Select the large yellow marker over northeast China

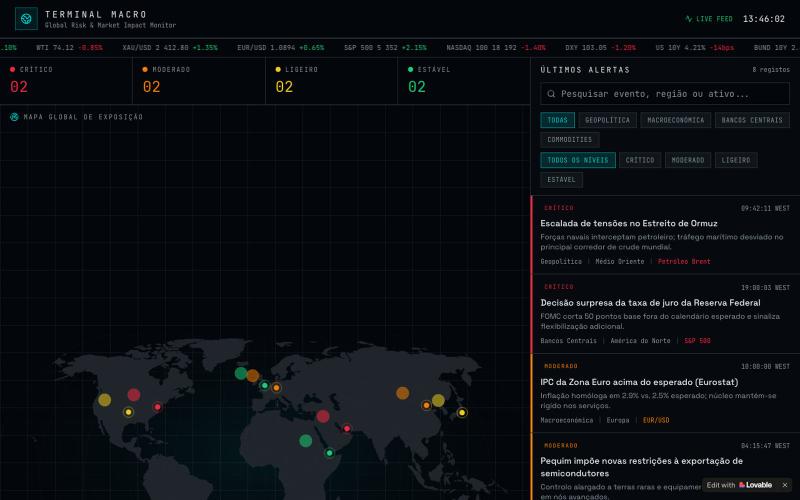click(438, 400)
